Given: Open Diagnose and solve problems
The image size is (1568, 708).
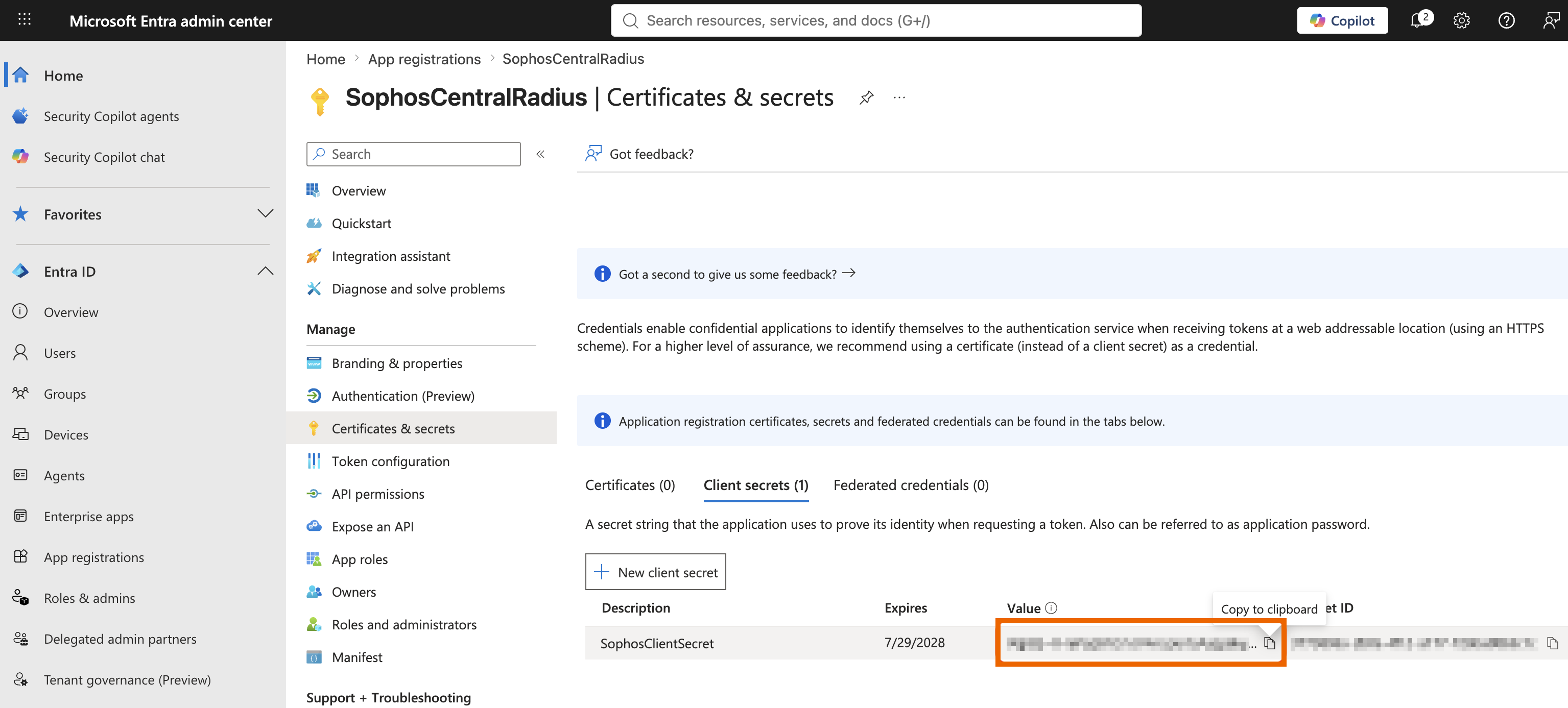Looking at the screenshot, I should click(x=418, y=288).
